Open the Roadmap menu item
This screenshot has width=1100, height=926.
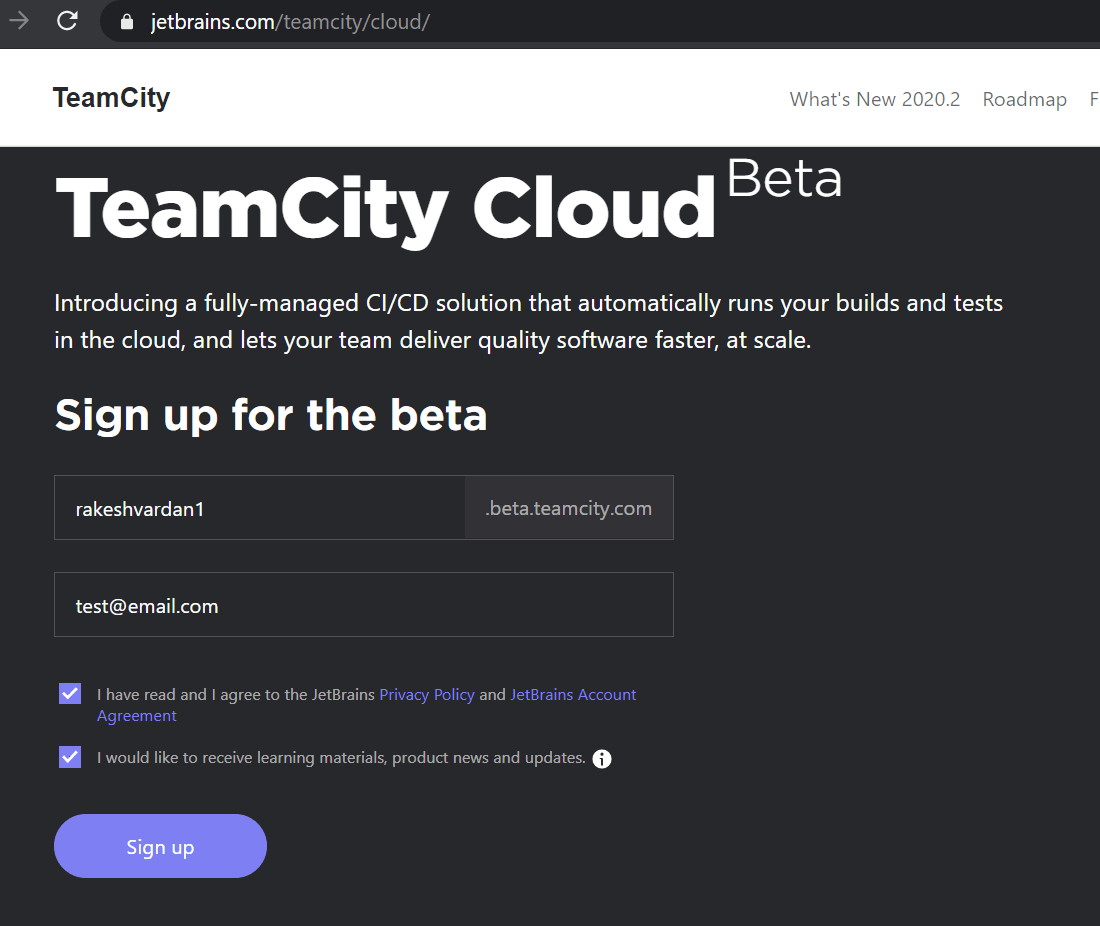pos(1024,99)
